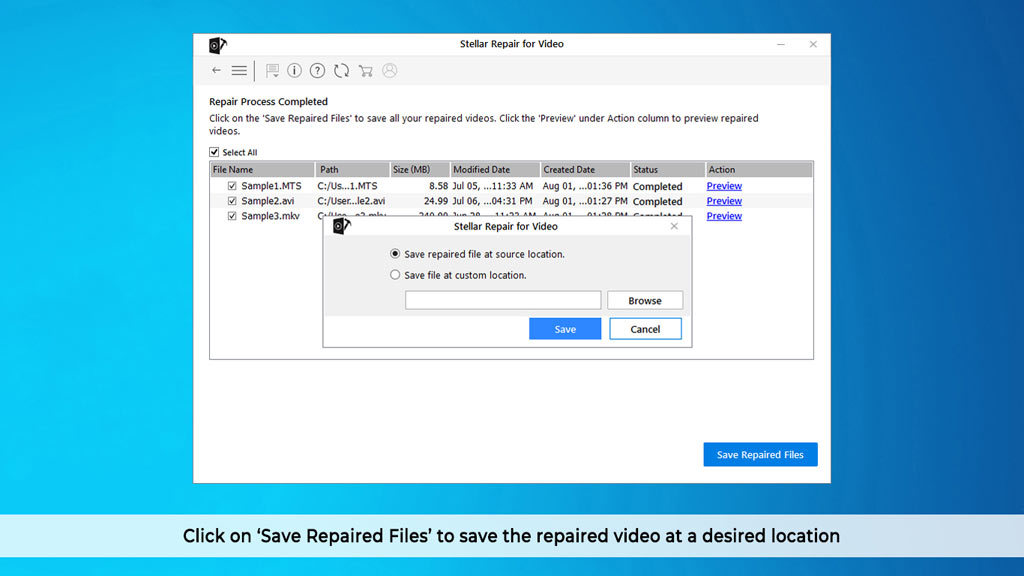The height and width of the screenshot is (576, 1024).
Task: Click the back arrow in the toolbar
Action: tap(216, 71)
